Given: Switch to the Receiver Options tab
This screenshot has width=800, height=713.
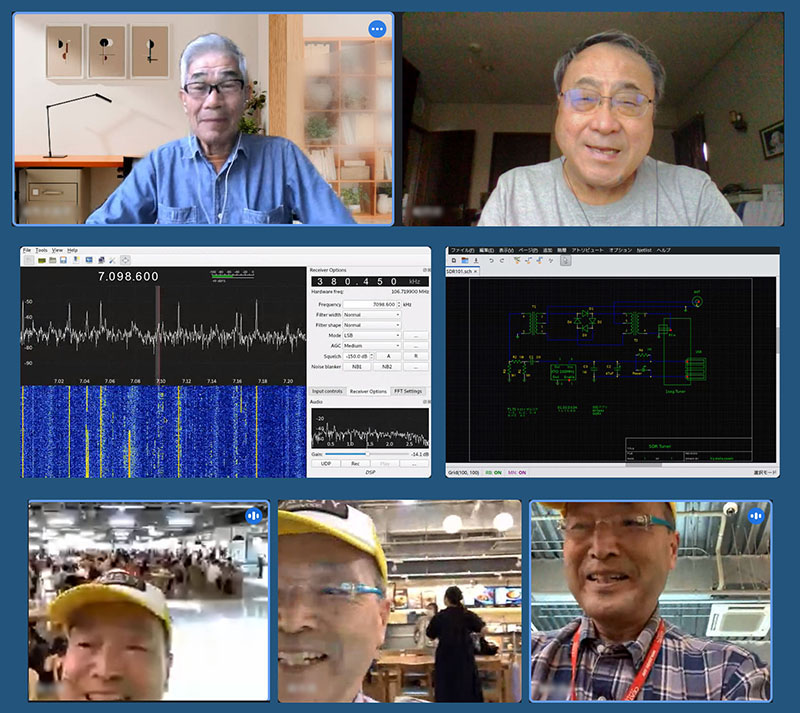Looking at the screenshot, I should coord(368,391).
